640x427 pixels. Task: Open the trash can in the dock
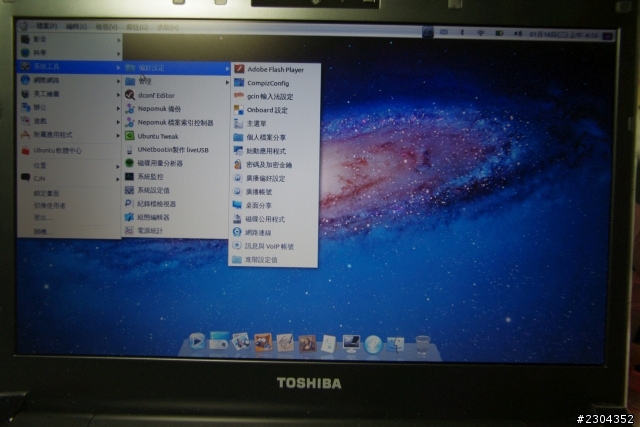click(422, 345)
